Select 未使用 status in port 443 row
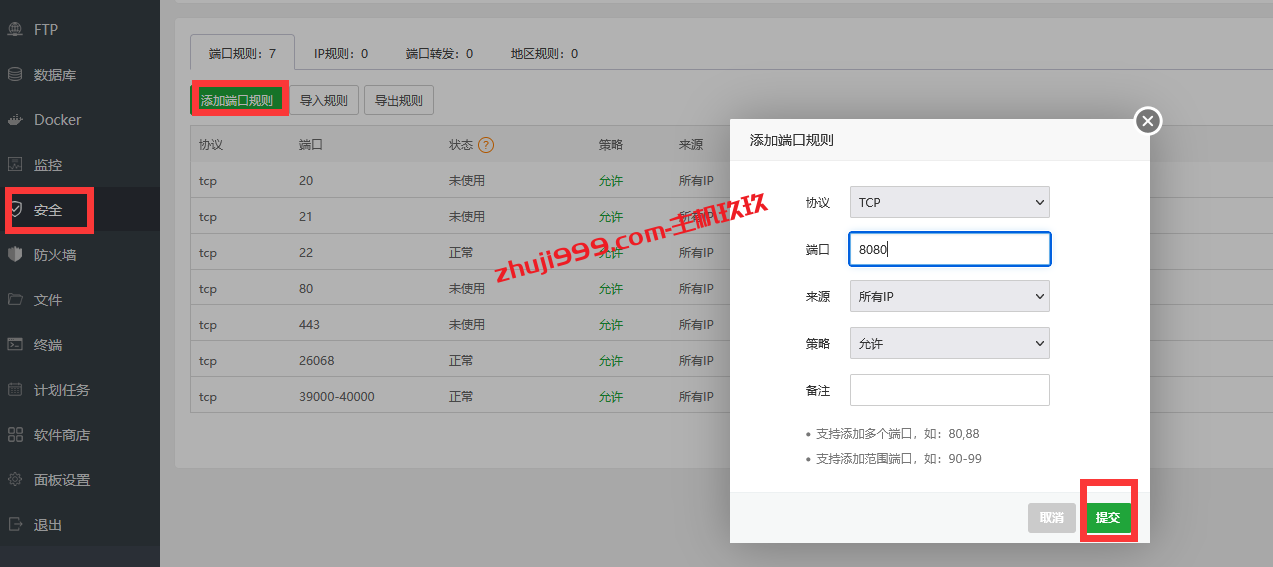Viewport: 1273px width, 567px height. pos(467,324)
